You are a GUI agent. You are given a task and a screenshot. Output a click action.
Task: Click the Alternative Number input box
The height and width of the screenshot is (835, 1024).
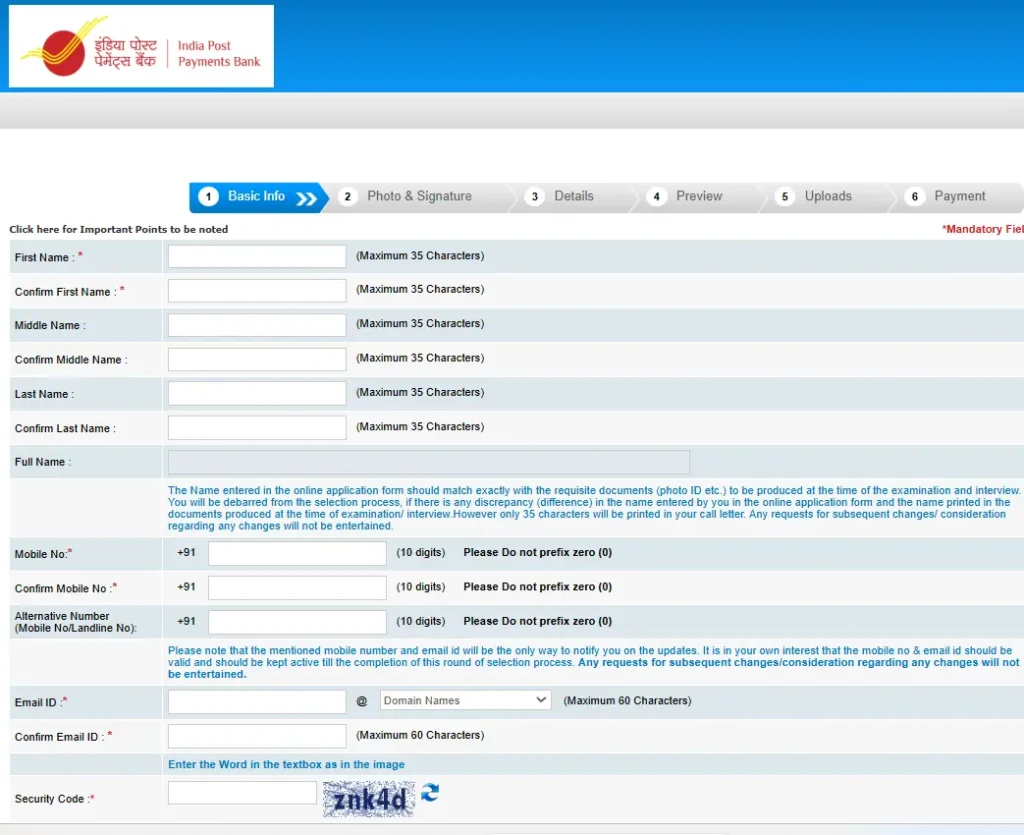(x=297, y=621)
